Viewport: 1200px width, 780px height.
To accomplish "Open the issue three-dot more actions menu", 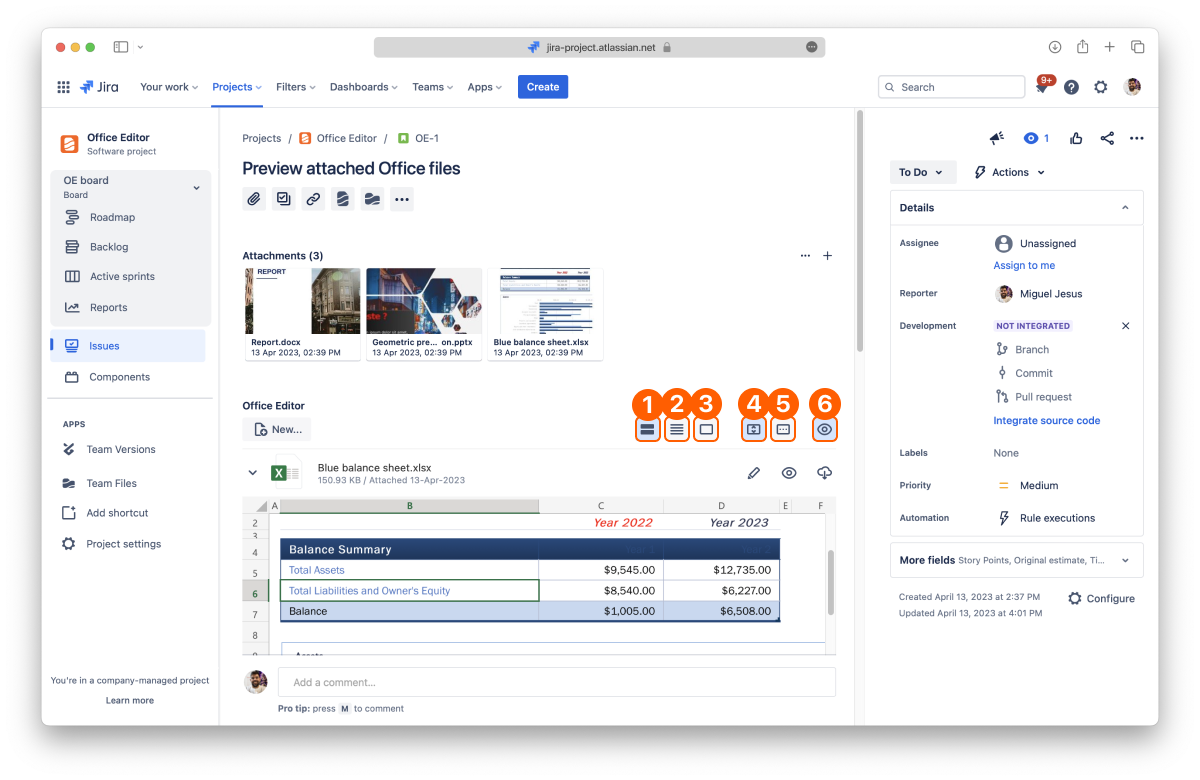I will [1136, 138].
